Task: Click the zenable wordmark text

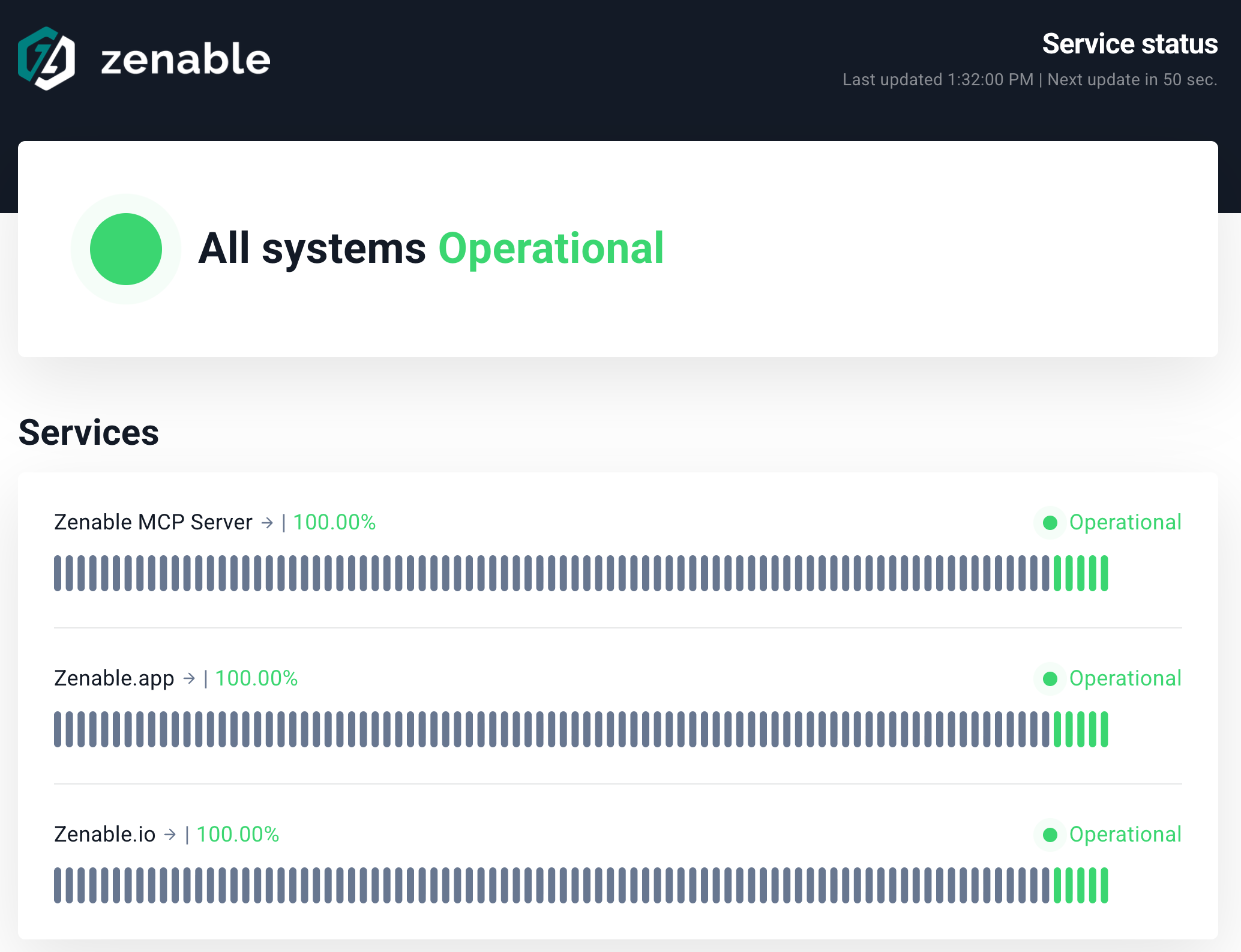Action: pos(185,59)
